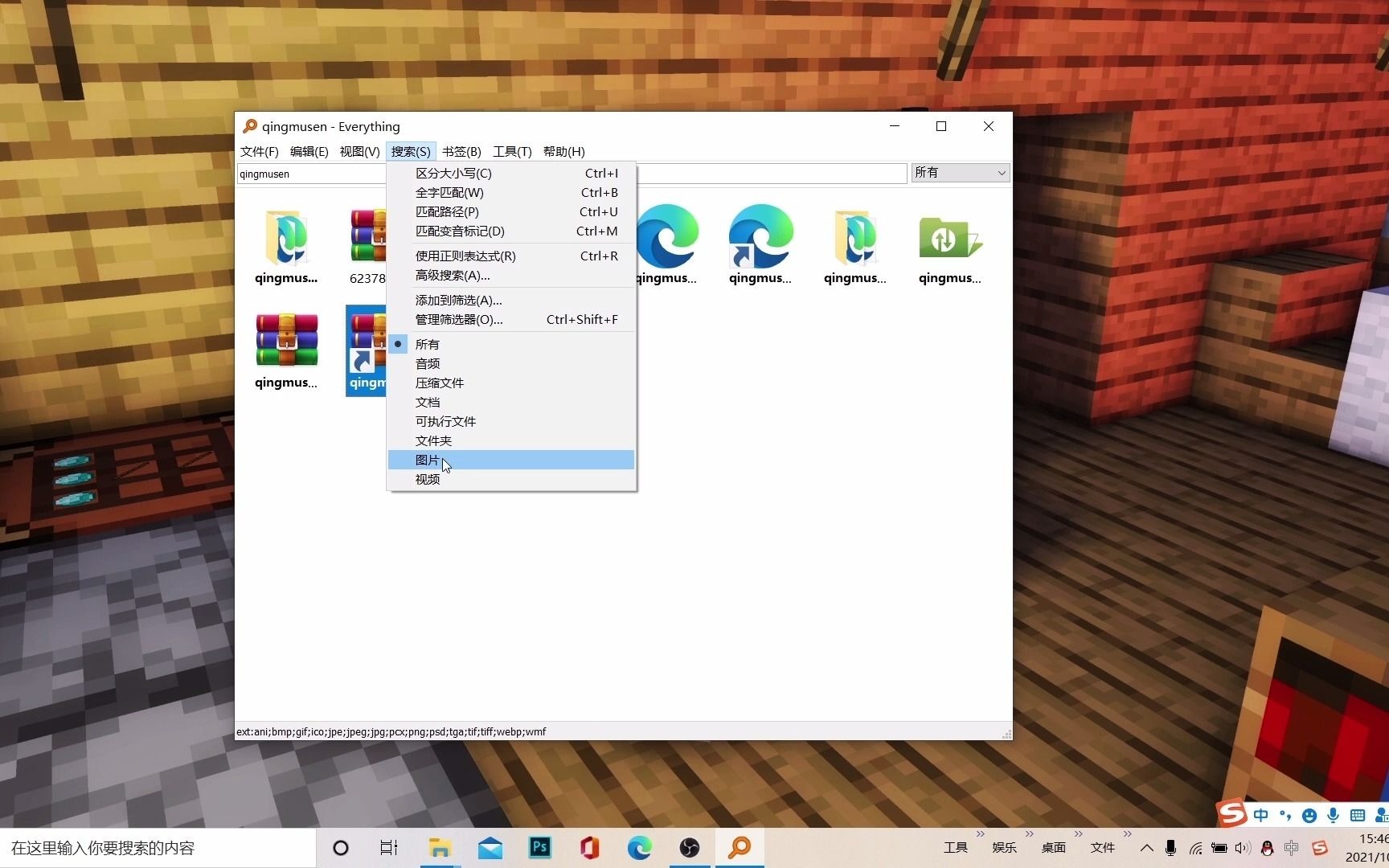Expand the 桌面 taskbar toolbar chevron

[x=1078, y=834]
